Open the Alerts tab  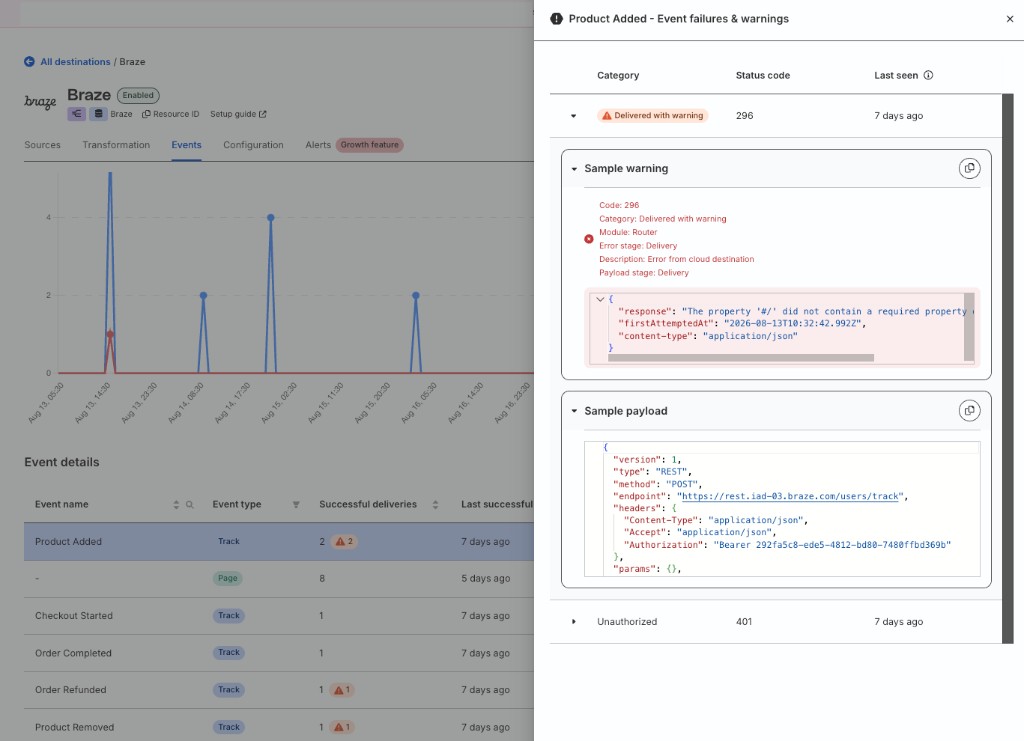318,145
